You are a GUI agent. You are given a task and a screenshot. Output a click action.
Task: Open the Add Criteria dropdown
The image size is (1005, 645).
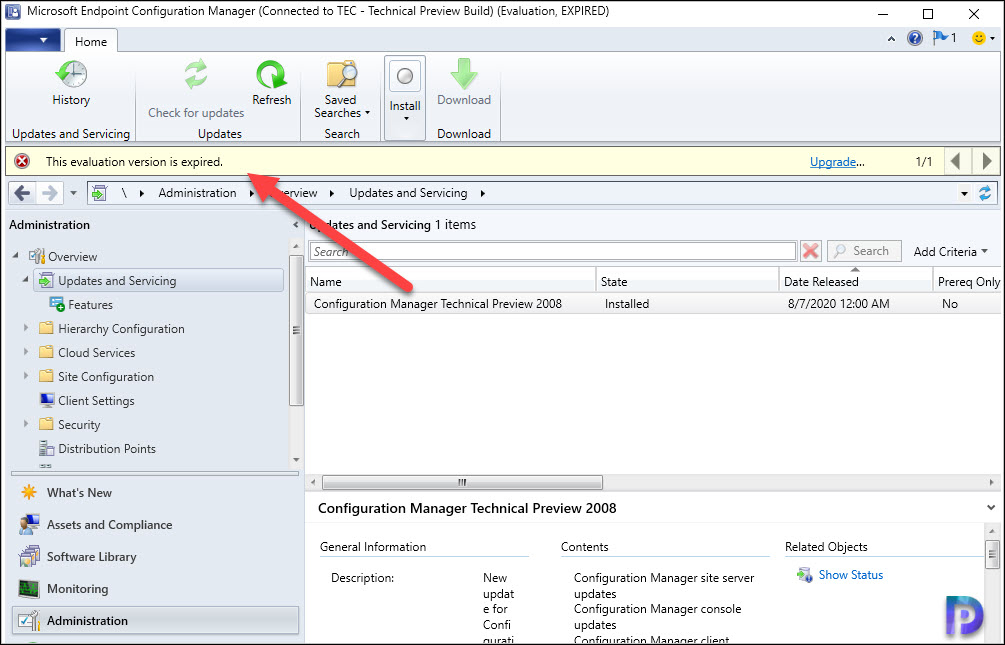[x=951, y=251]
